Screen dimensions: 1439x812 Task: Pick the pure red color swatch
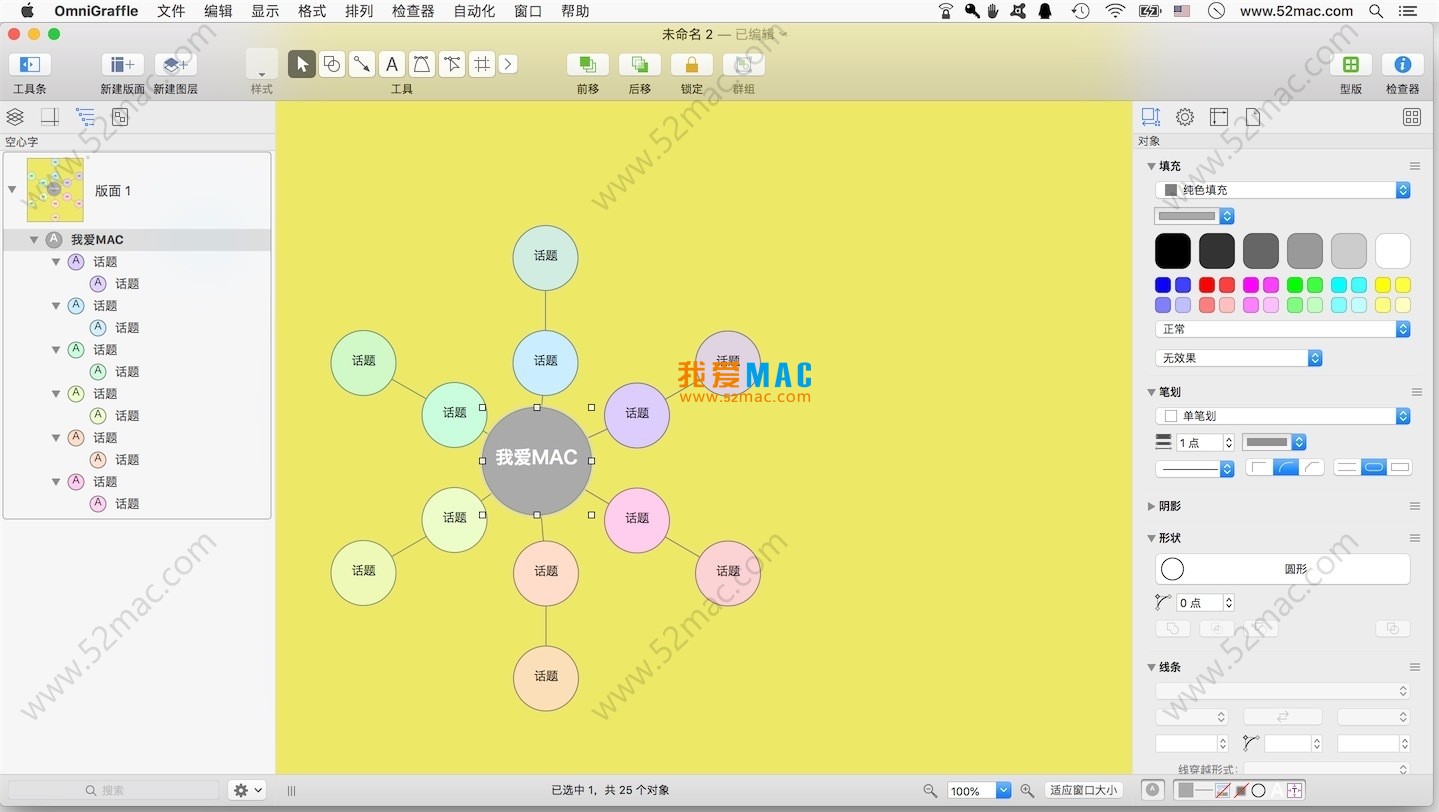pos(1207,285)
